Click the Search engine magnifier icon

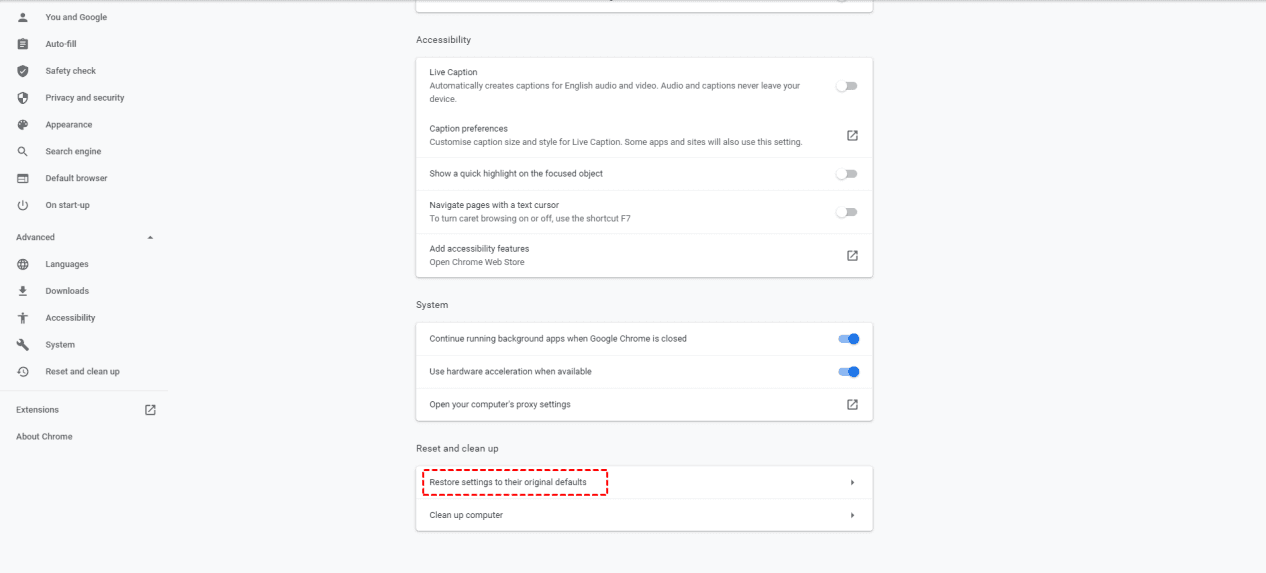click(23, 152)
